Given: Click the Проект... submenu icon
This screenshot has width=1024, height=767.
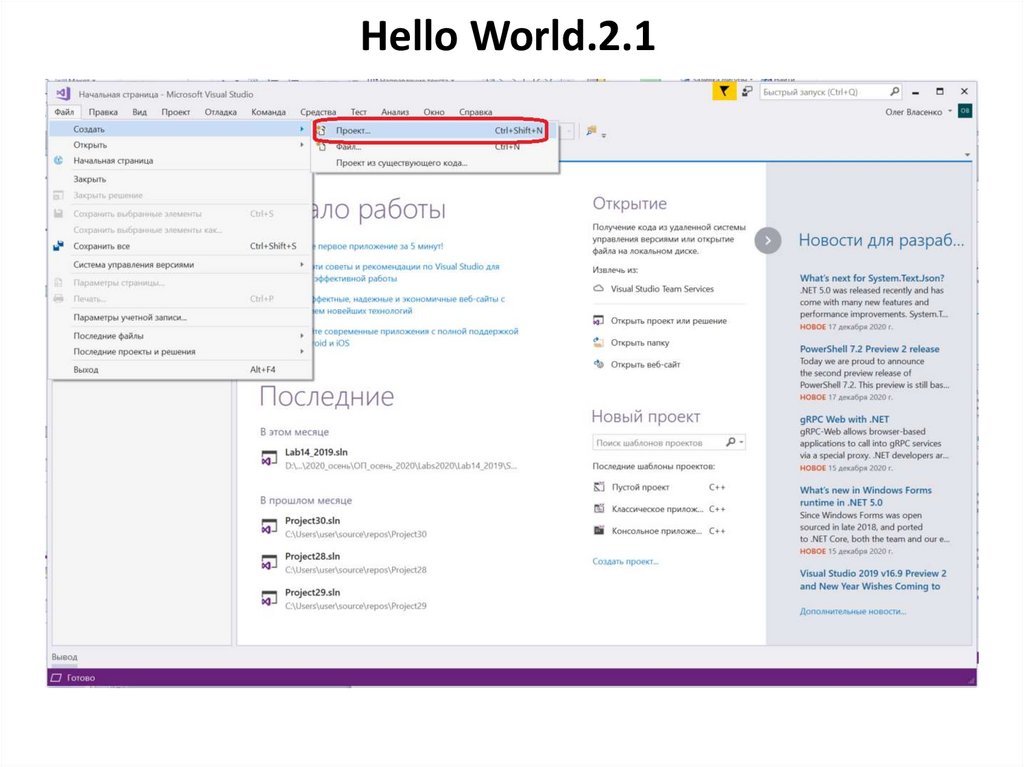Looking at the screenshot, I should pos(322,131).
